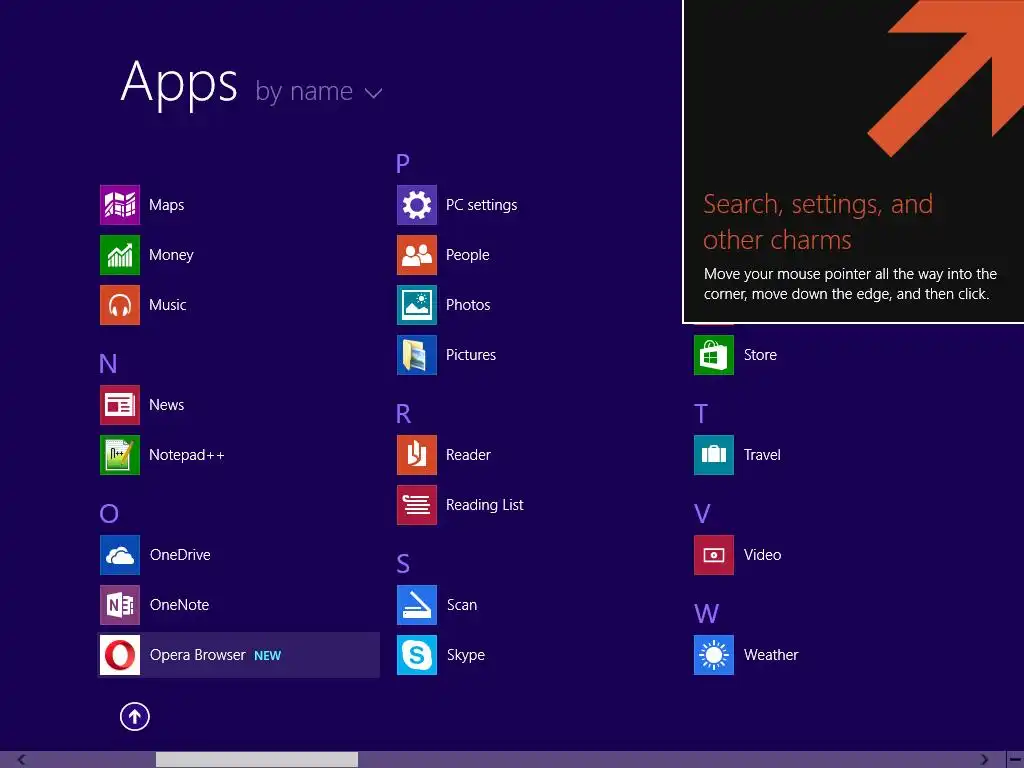Open the Pictures folder icon
1024x768 pixels.
417,355
